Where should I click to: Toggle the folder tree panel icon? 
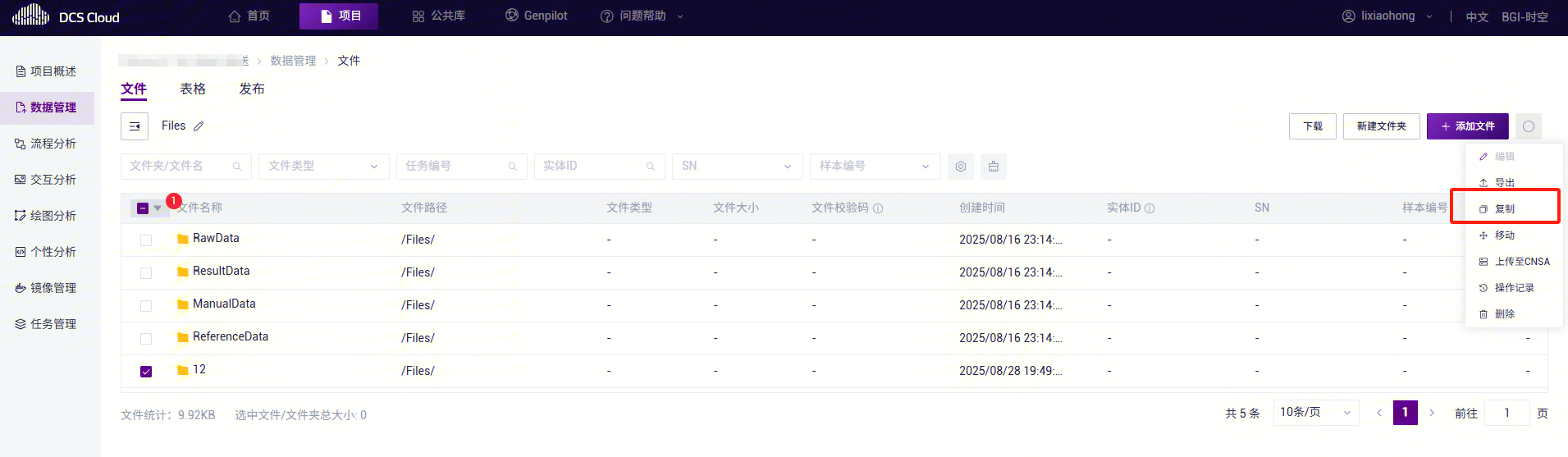point(135,126)
